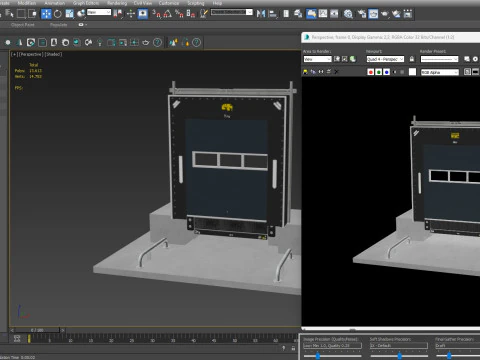Image resolution: width=480 pixels, height=360 pixels.
Task: Click the Select and Place tool
Action: pos(81,14)
